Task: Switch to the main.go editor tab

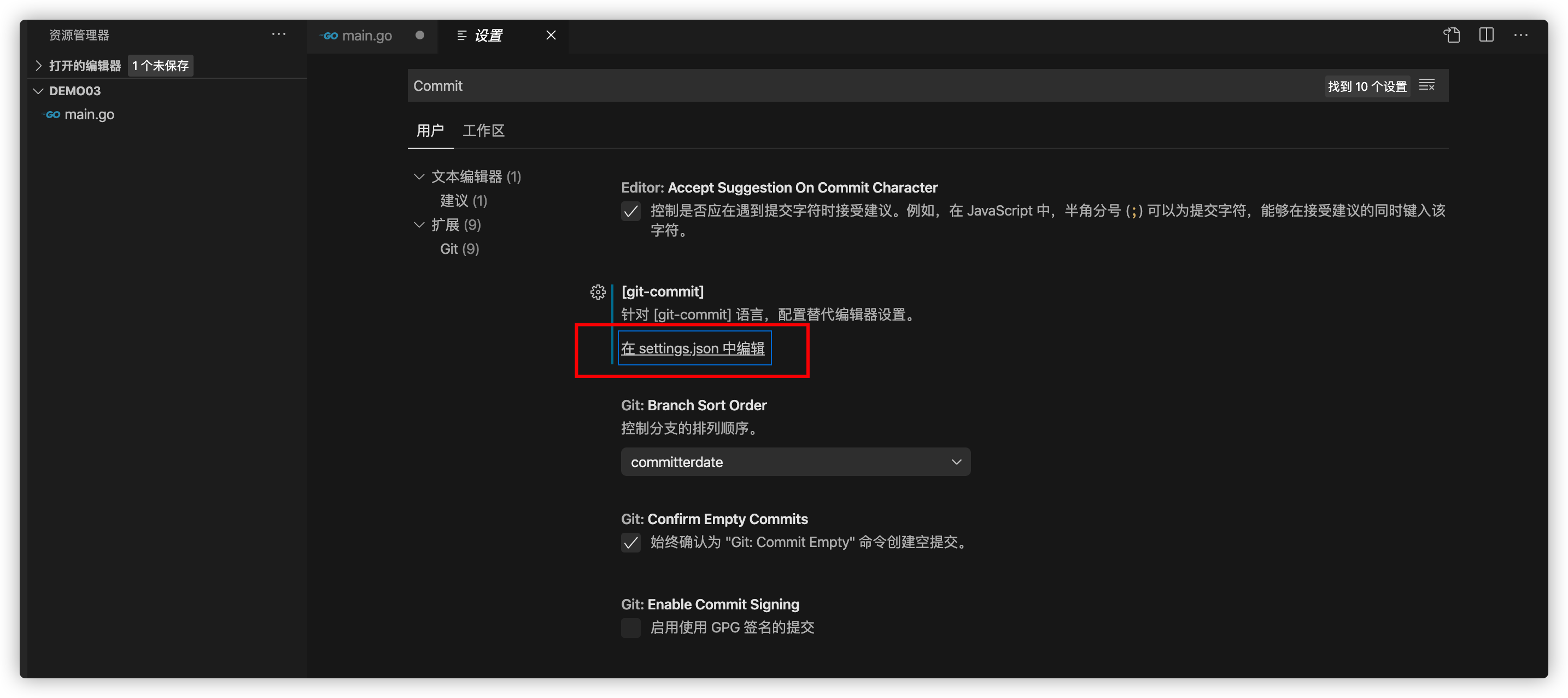Action: pyautogui.click(x=366, y=36)
